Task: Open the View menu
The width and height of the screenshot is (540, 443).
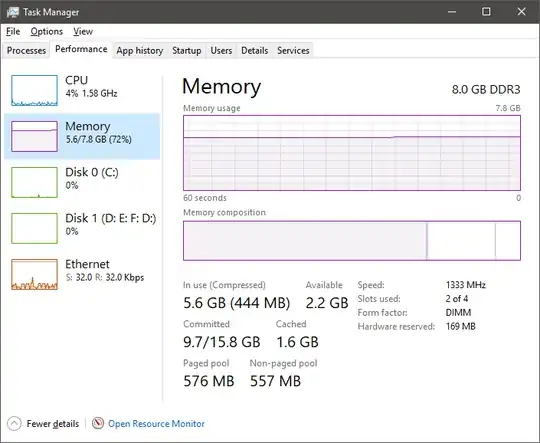Action: pyautogui.click(x=83, y=31)
